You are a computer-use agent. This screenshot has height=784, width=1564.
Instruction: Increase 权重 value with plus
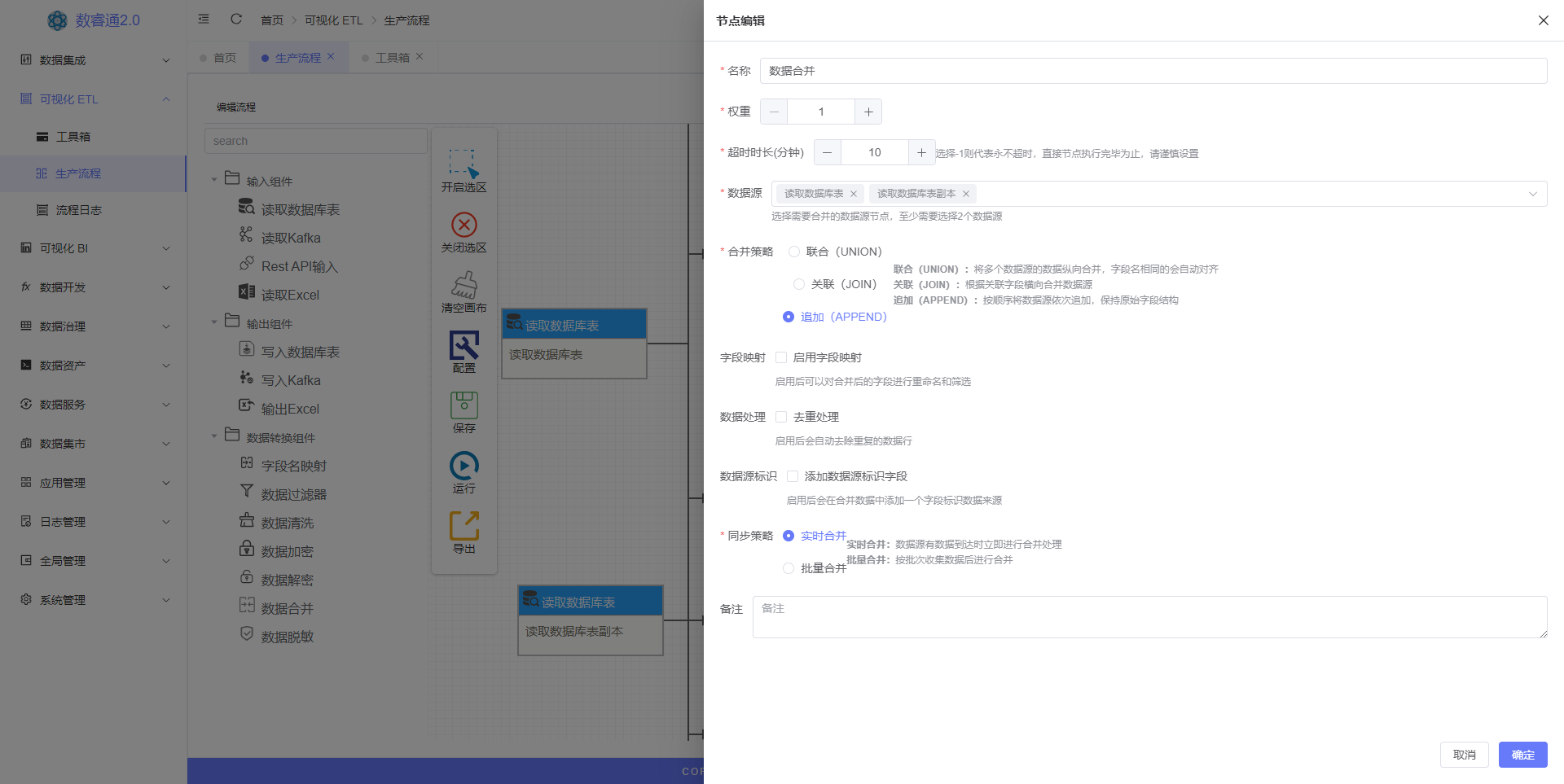pyautogui.click(x=868, y=112)
